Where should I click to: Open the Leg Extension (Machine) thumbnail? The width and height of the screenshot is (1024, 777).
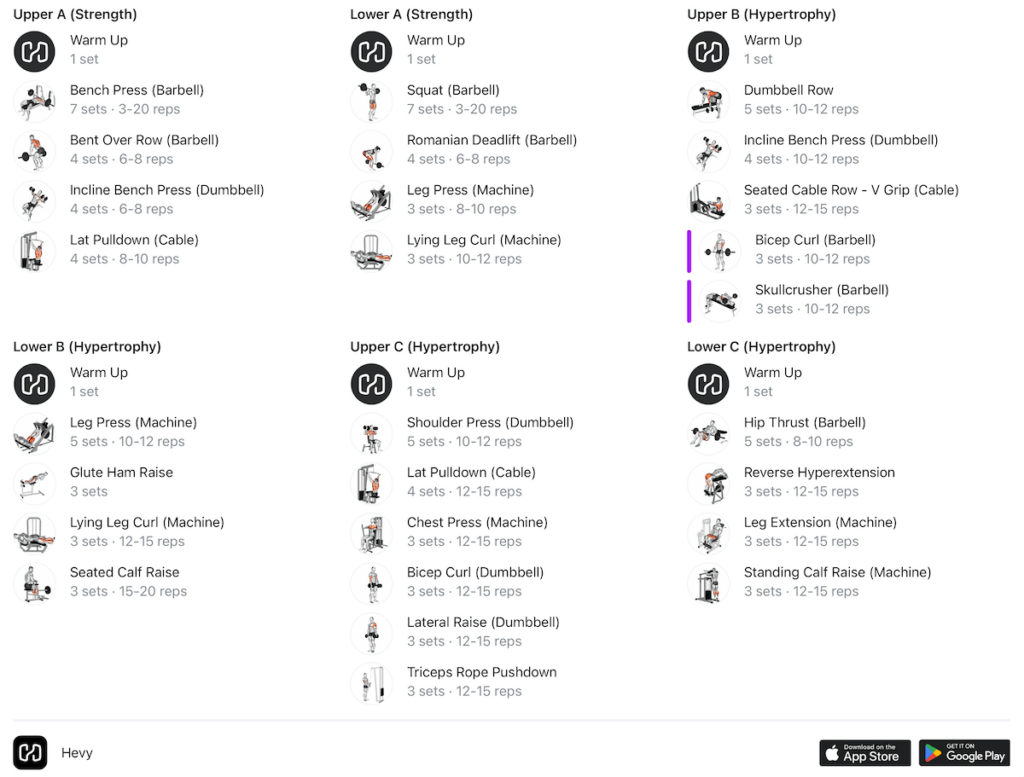pos(708,533)
